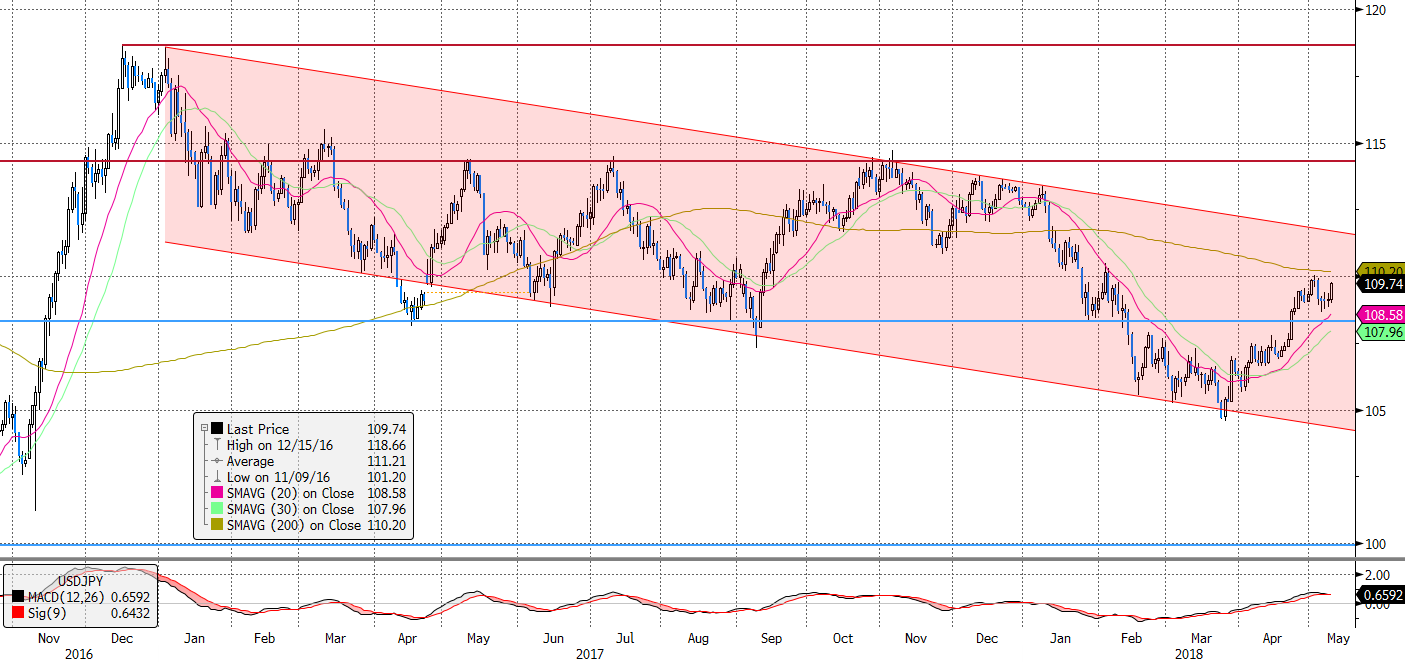Click the magenta 108.58 price axis tag
Screen dimensions: 1405x664
click(x=1380, y=314)
